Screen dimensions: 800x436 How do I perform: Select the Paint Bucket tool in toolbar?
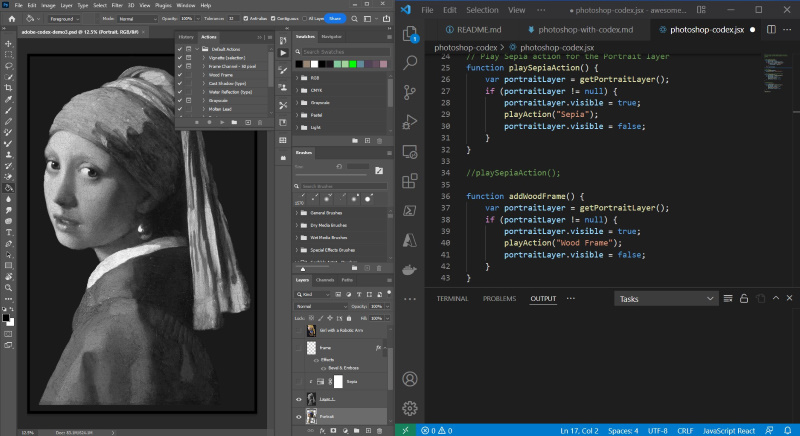8,188
